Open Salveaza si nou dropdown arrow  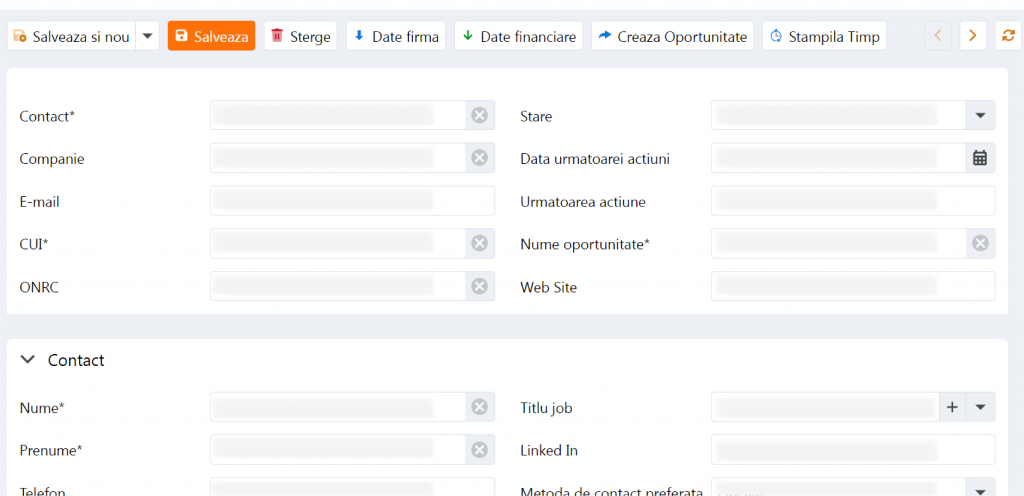click(147, 36)
